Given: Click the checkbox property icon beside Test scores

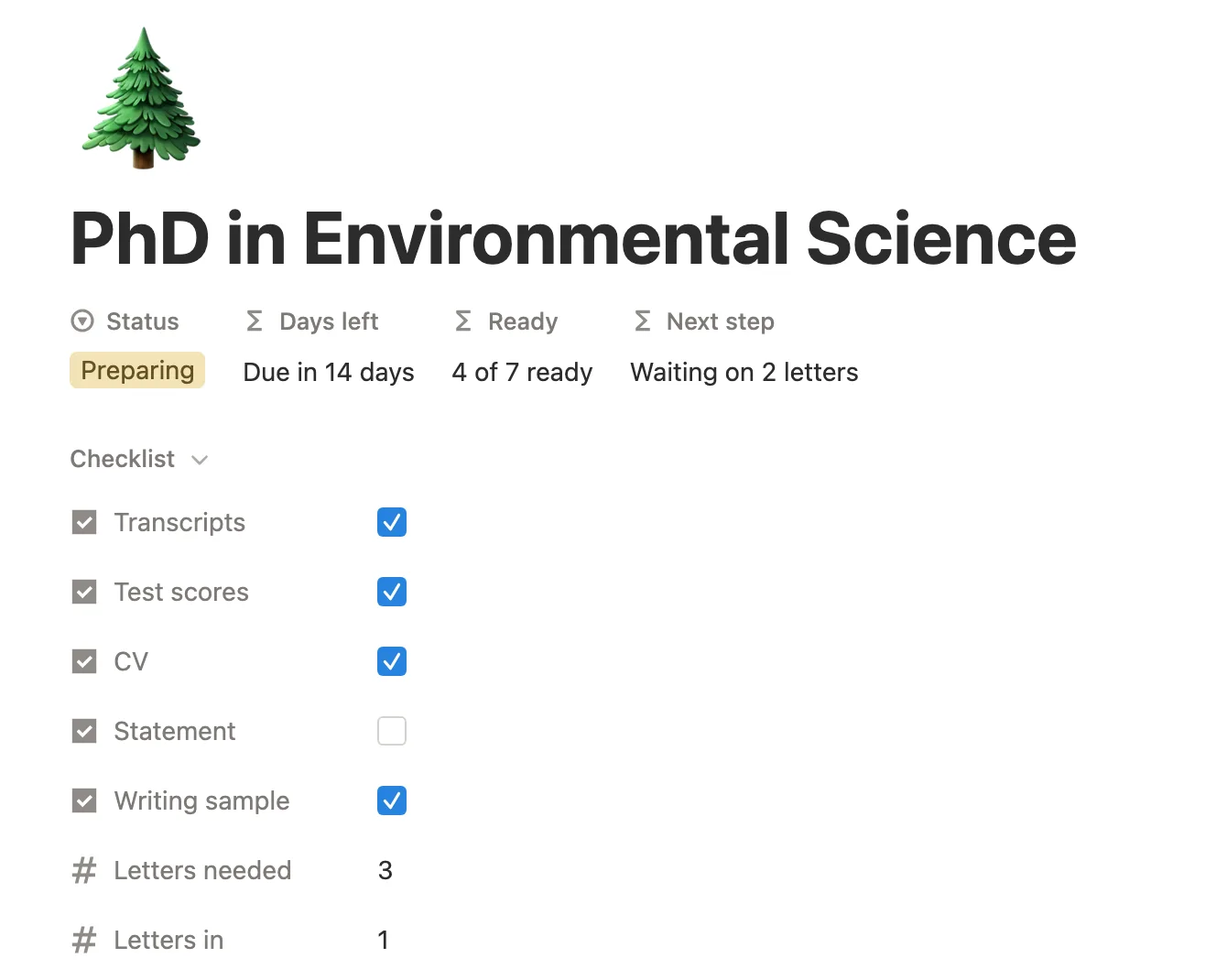Looking at the screenshot, I should point(84,592).
